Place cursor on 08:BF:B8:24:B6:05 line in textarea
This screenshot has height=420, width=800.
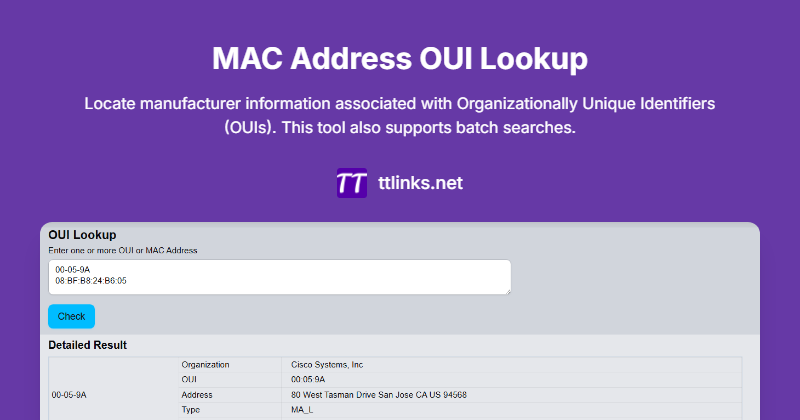coord(91,281)
